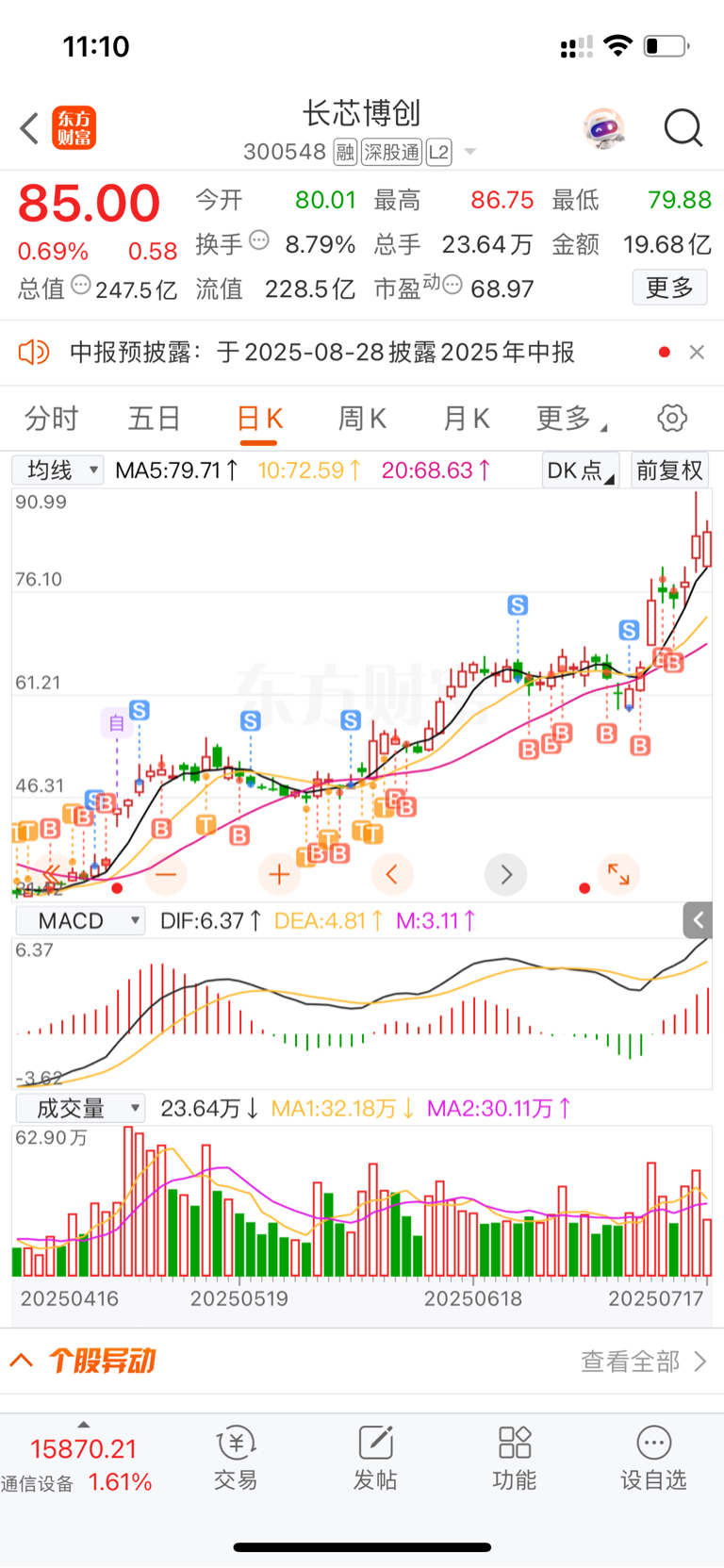The image size is (724, 1568).
Task: Move chart right with arrow button
Action: 505,875
